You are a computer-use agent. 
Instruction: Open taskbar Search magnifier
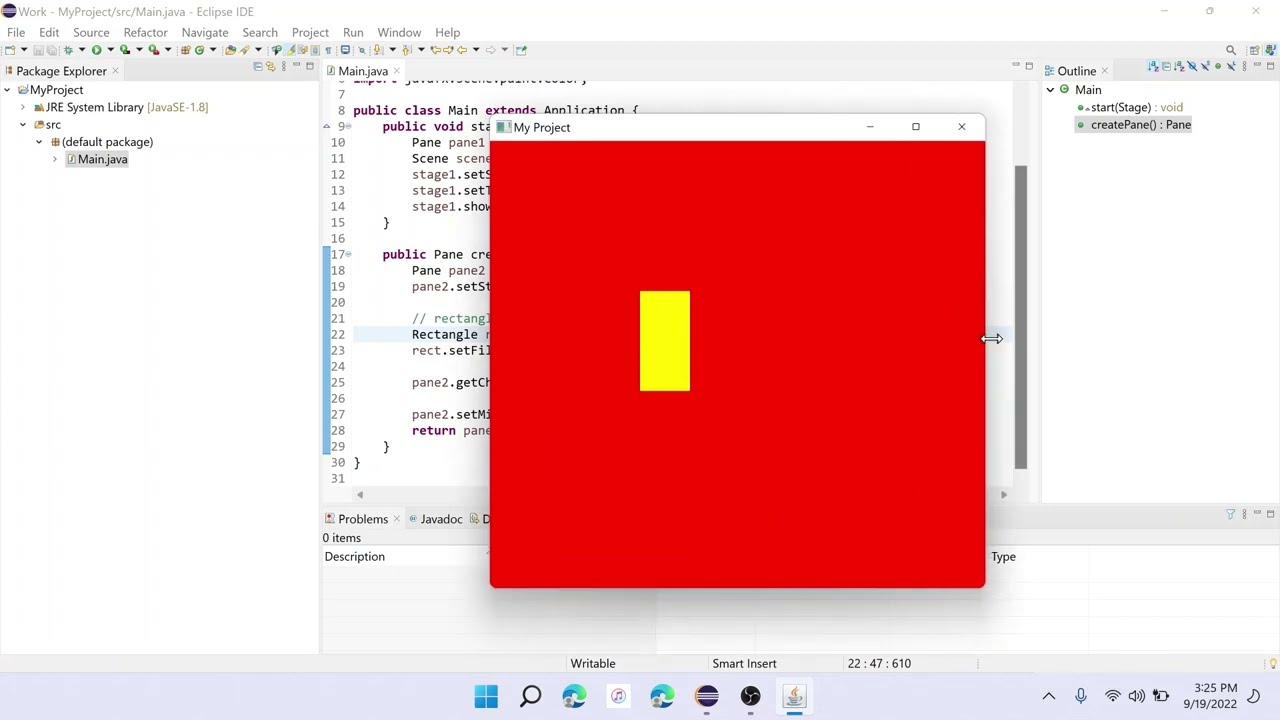pos(530,696)
